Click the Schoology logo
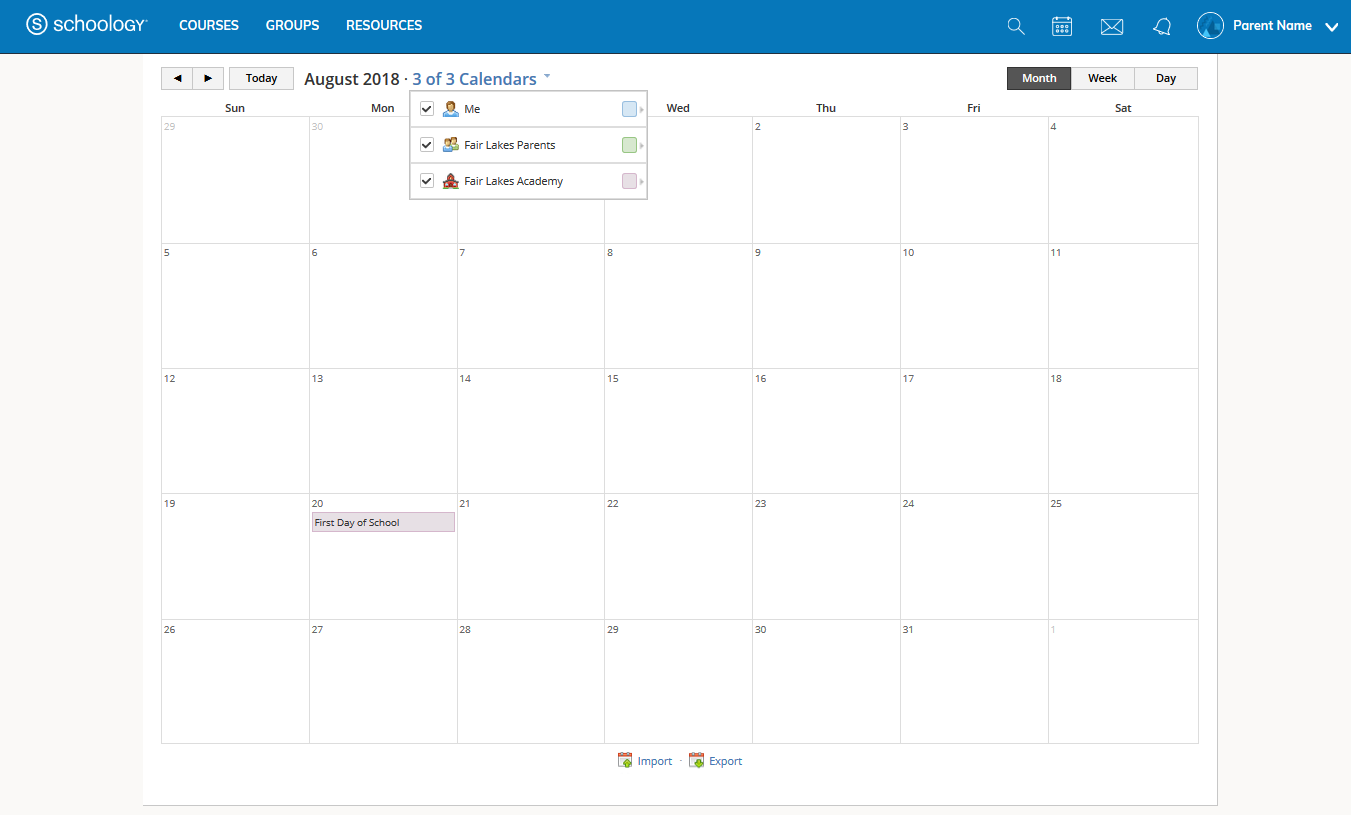Viewport: 1351px width, 815px height. 87,25
